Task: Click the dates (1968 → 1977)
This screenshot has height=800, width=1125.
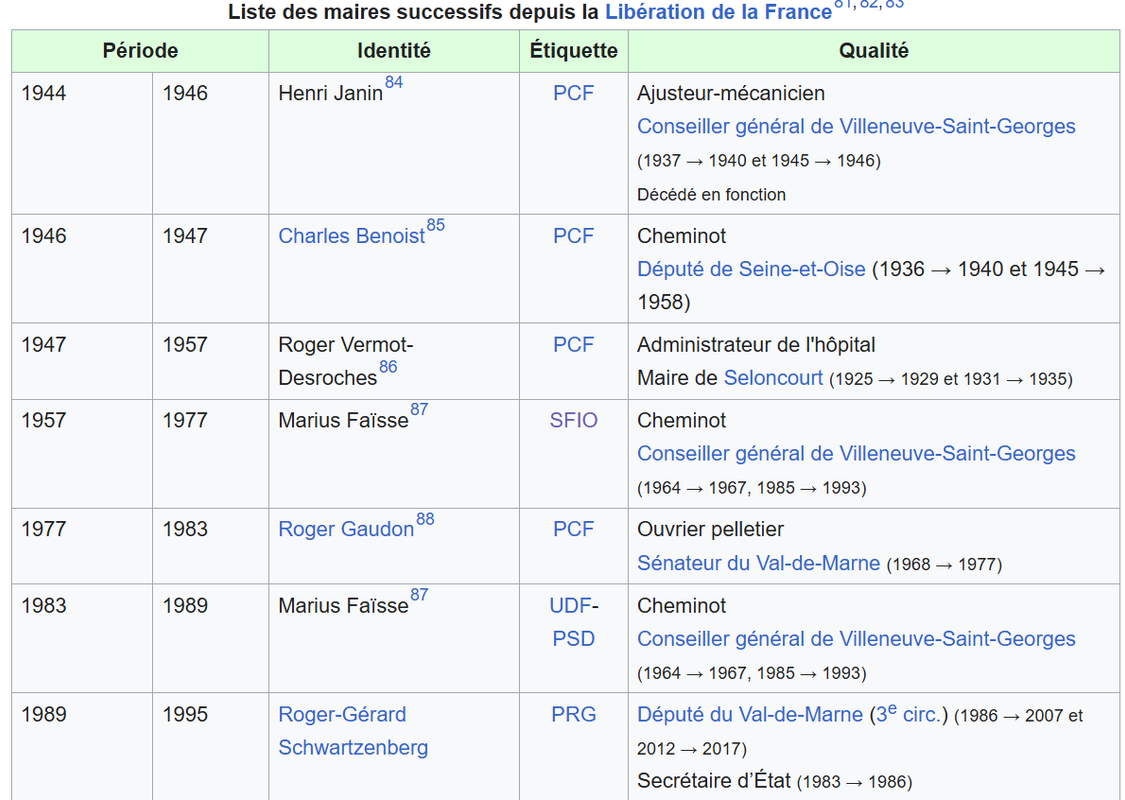Action: pos(944,565)
